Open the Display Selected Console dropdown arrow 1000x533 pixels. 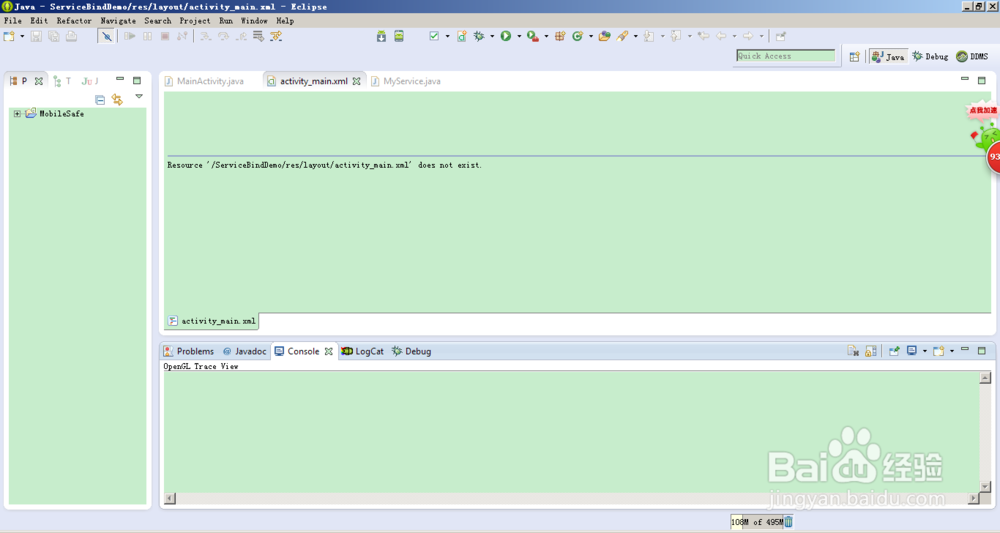925,351
